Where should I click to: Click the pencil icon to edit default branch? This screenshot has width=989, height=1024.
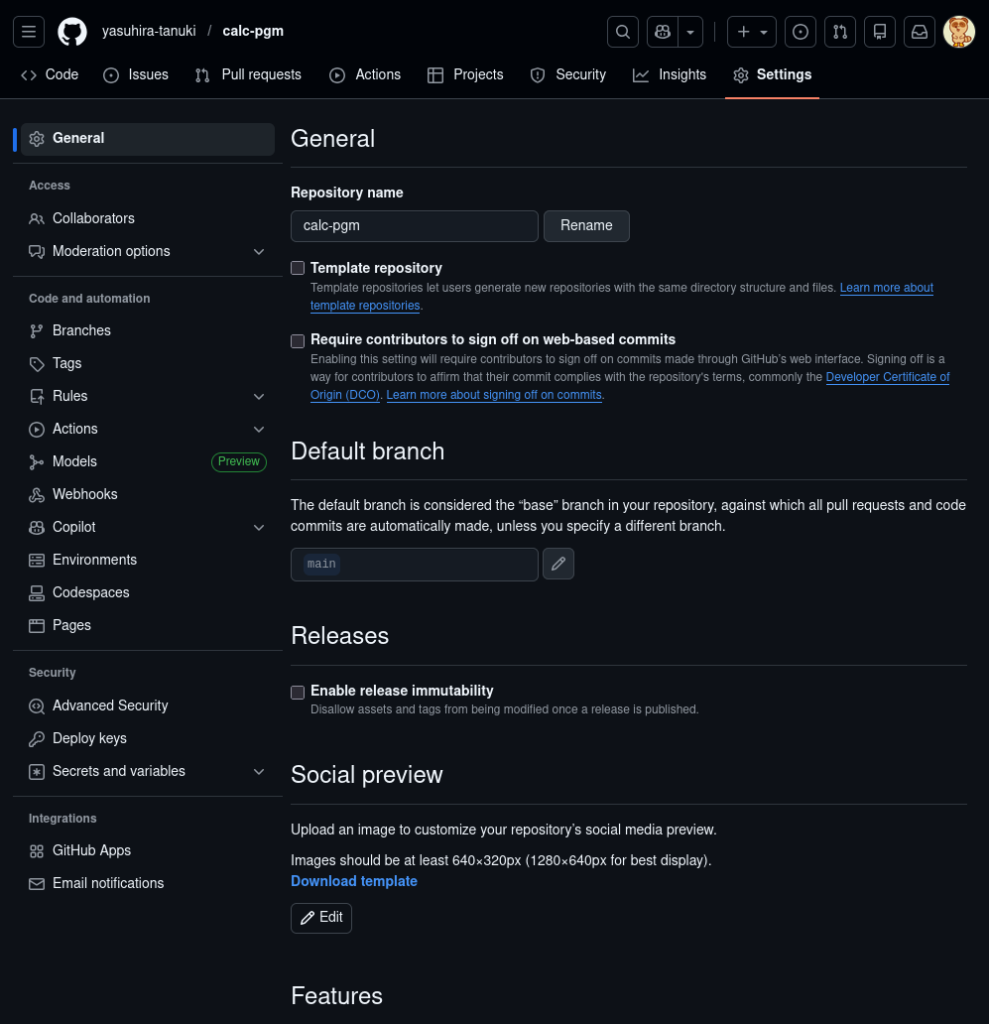558,564
